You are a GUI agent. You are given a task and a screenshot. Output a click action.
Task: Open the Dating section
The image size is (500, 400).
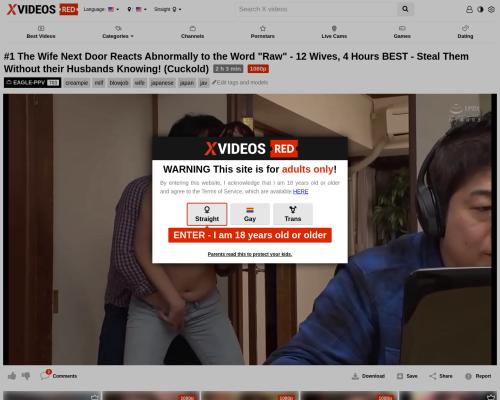465,32
